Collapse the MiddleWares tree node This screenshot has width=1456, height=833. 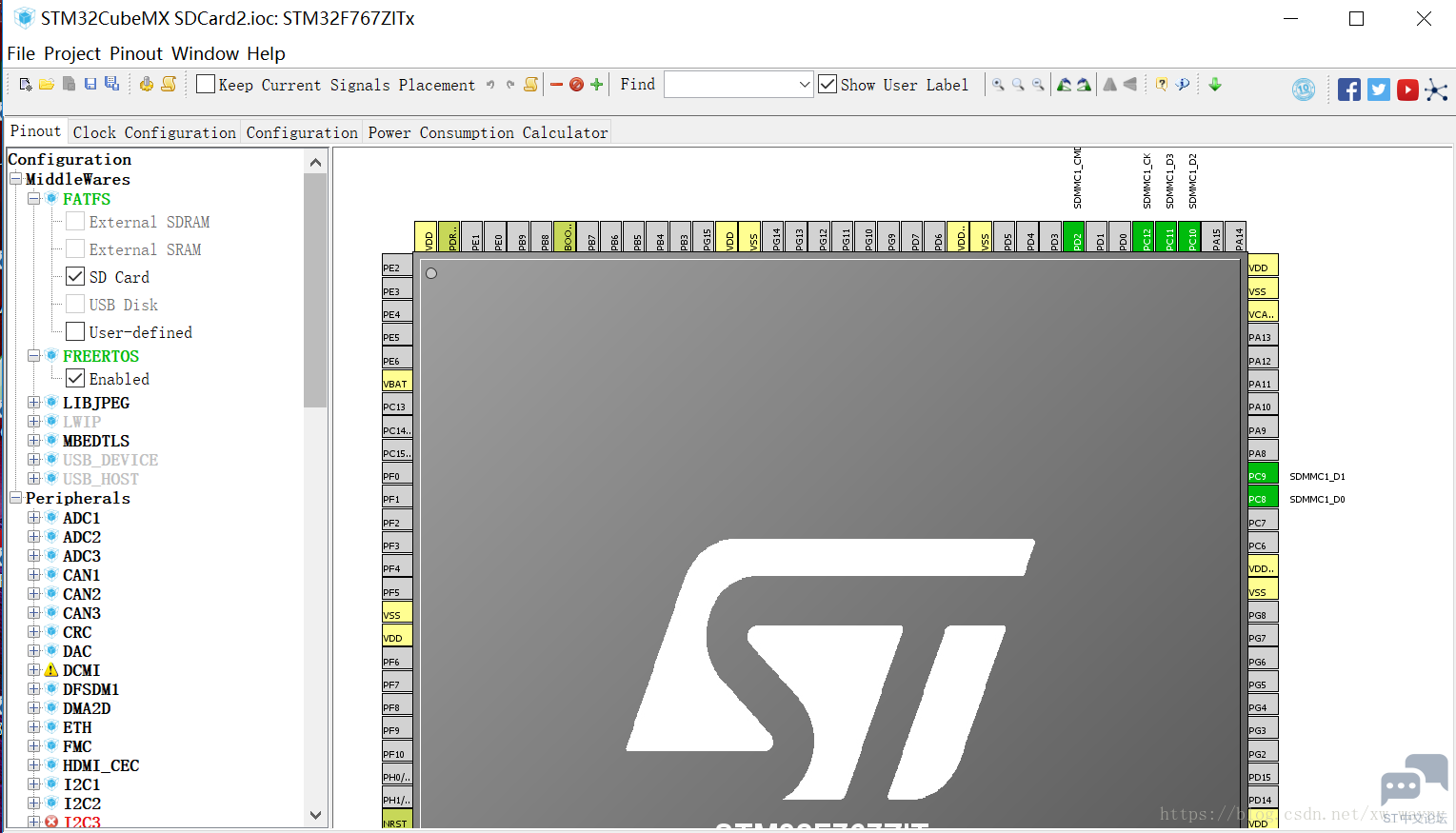(x=15, y=179)
